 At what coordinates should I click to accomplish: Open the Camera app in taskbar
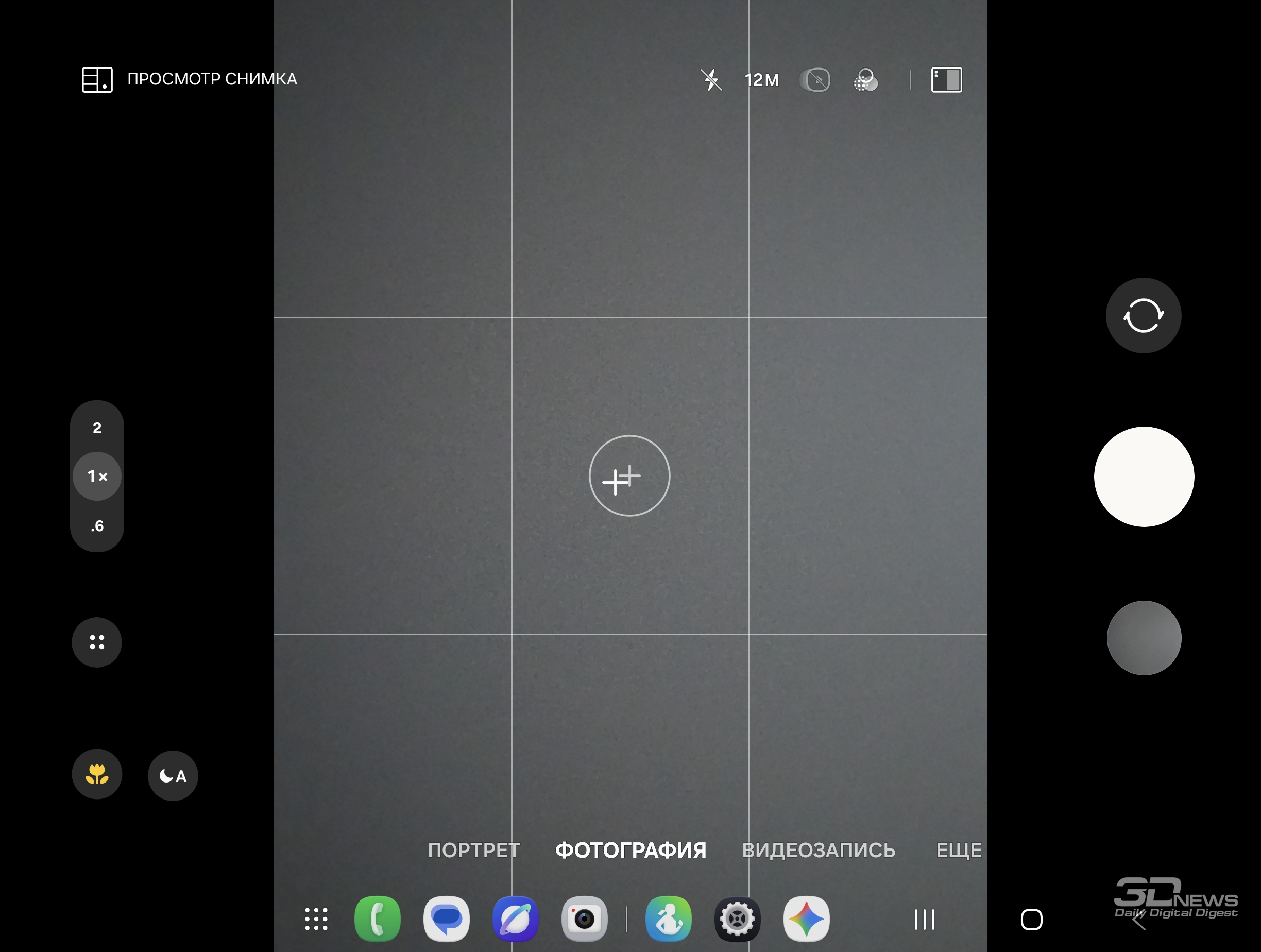click(584, 919)
